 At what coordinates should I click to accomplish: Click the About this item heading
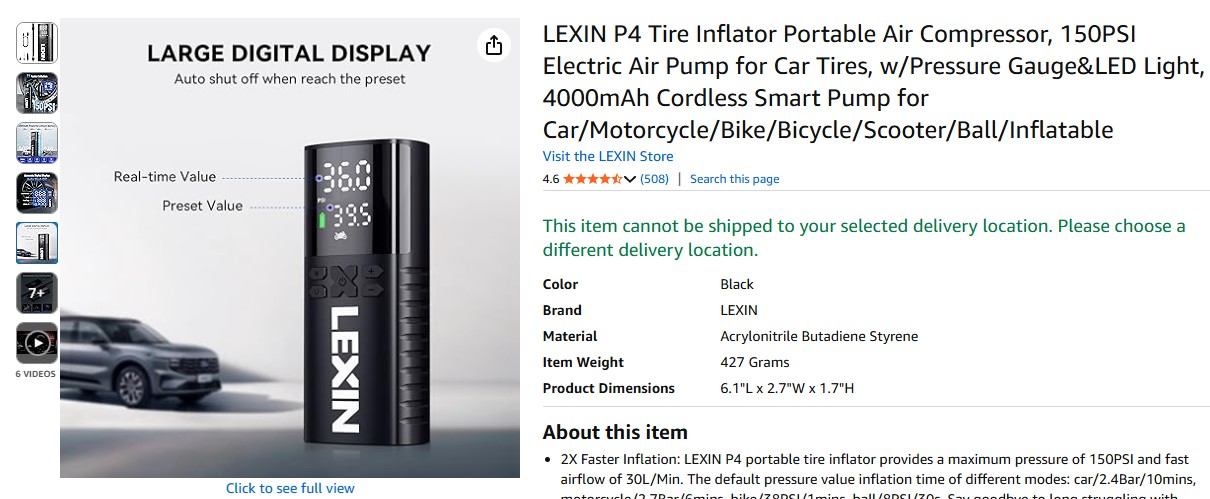coord(615,432)
